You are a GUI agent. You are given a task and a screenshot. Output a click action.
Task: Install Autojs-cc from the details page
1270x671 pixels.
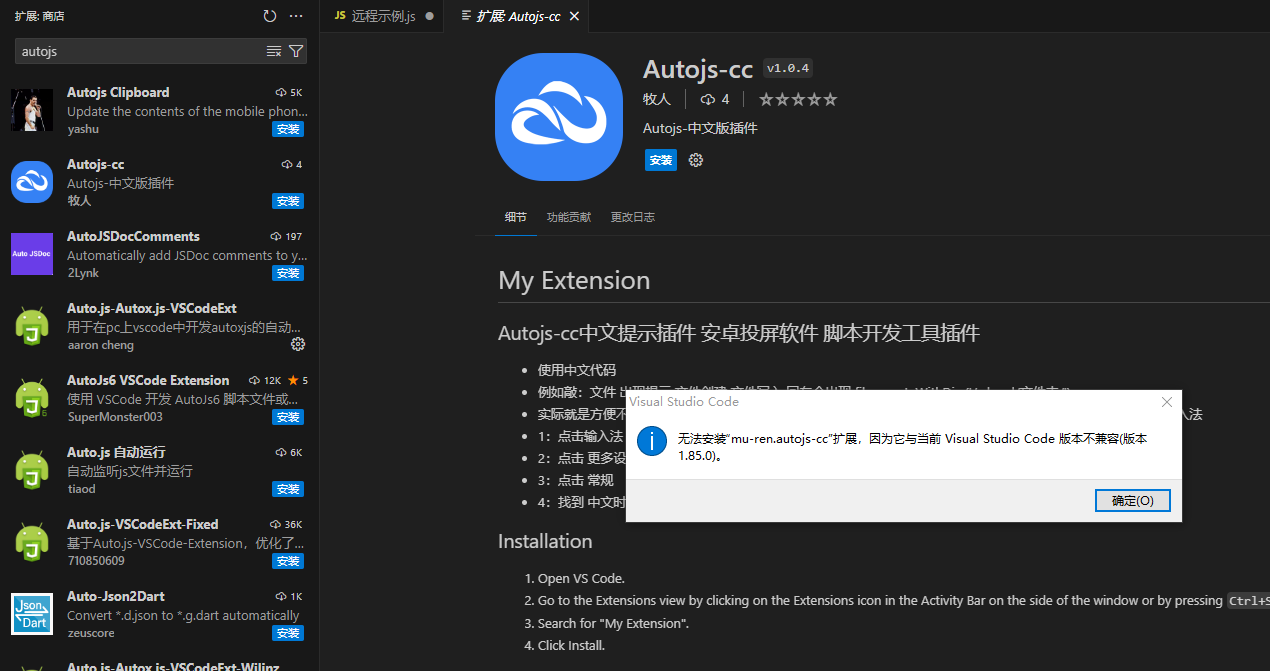point(660,160)
